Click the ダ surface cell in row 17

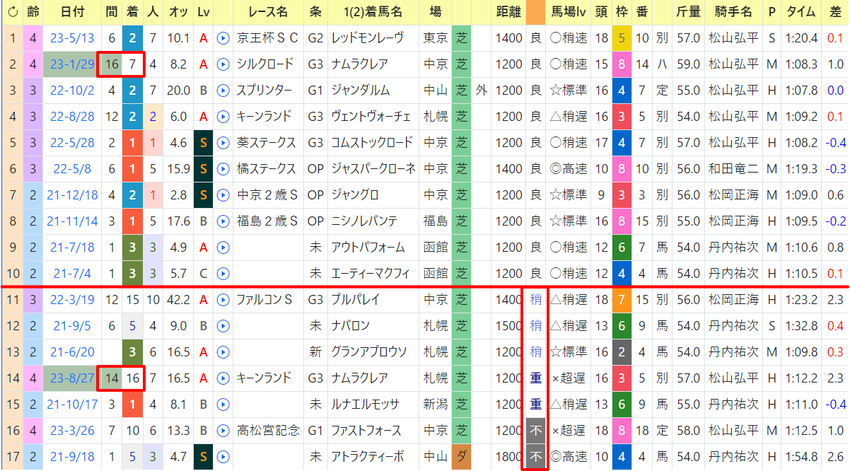(461, 457)
